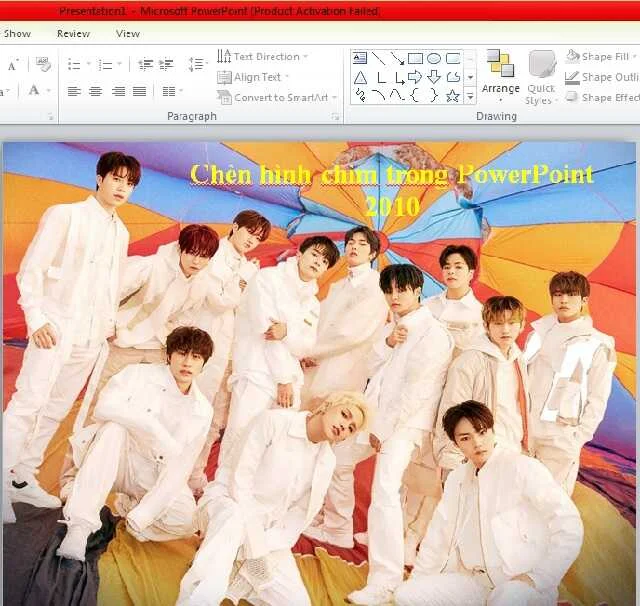Select the Left Brace shape
The height and width of the screenshot is (606, 640).
coord(415,95)
